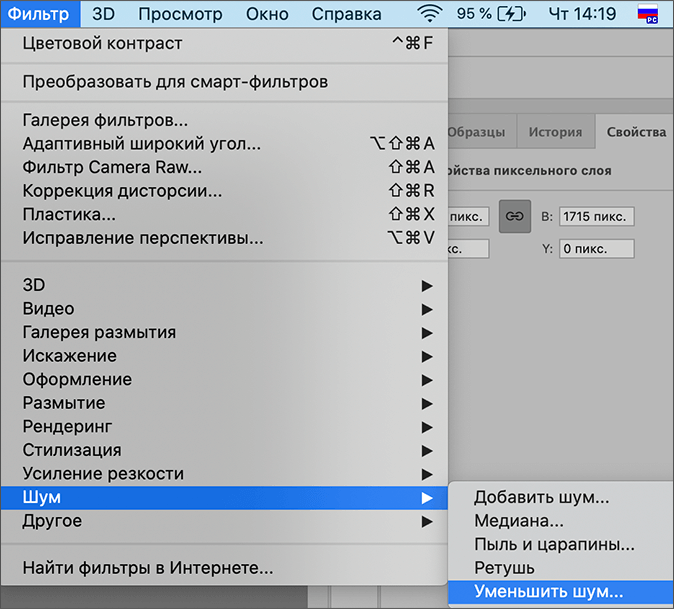Open the Справка menu
The height and width of the screenshot is (609, 674).
point(346,14)
